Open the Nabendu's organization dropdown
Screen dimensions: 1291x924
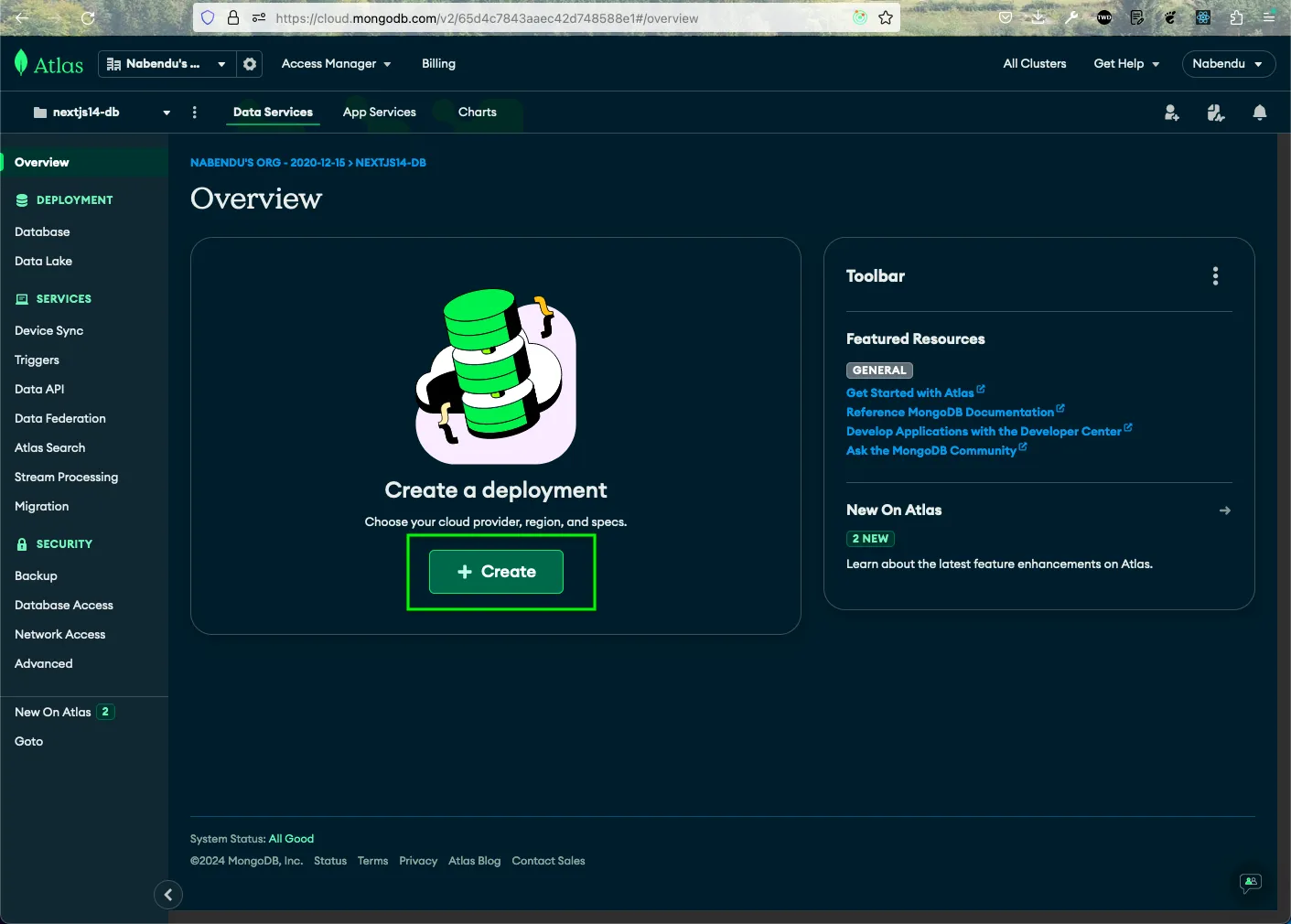[167, 64]
